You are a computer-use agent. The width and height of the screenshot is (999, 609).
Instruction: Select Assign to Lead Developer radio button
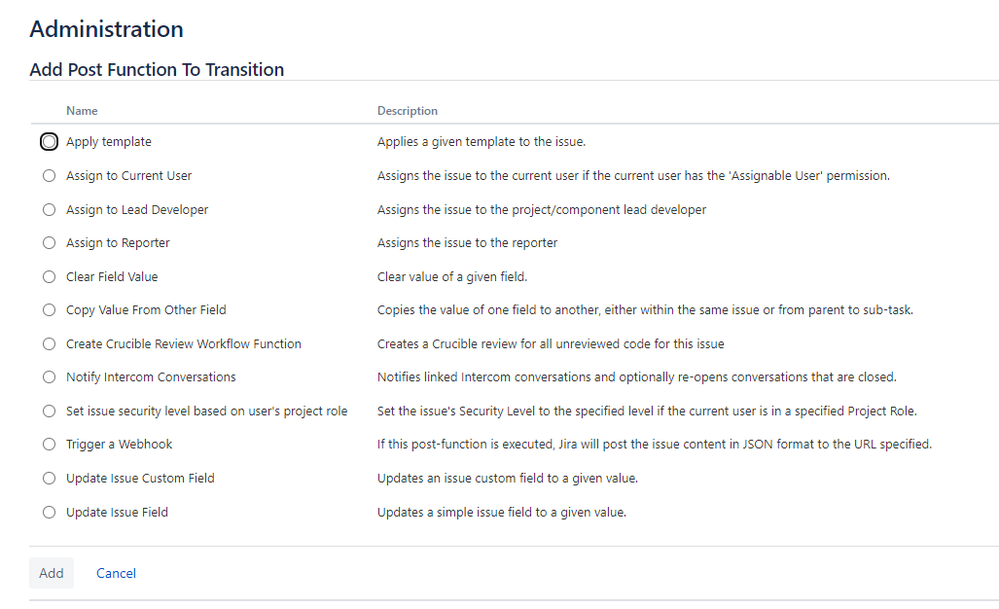tap(49, 210)
